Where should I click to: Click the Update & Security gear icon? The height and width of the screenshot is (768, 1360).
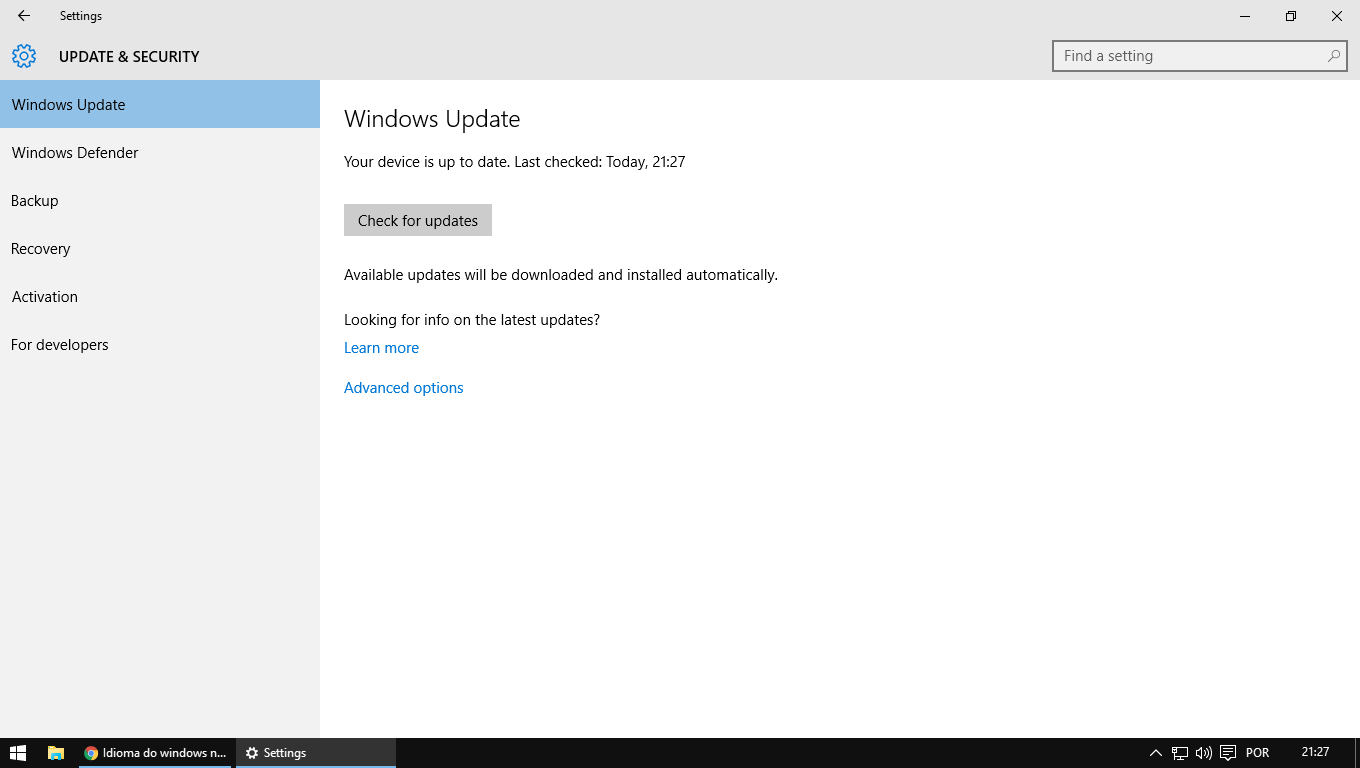click(x=24, y=56)
